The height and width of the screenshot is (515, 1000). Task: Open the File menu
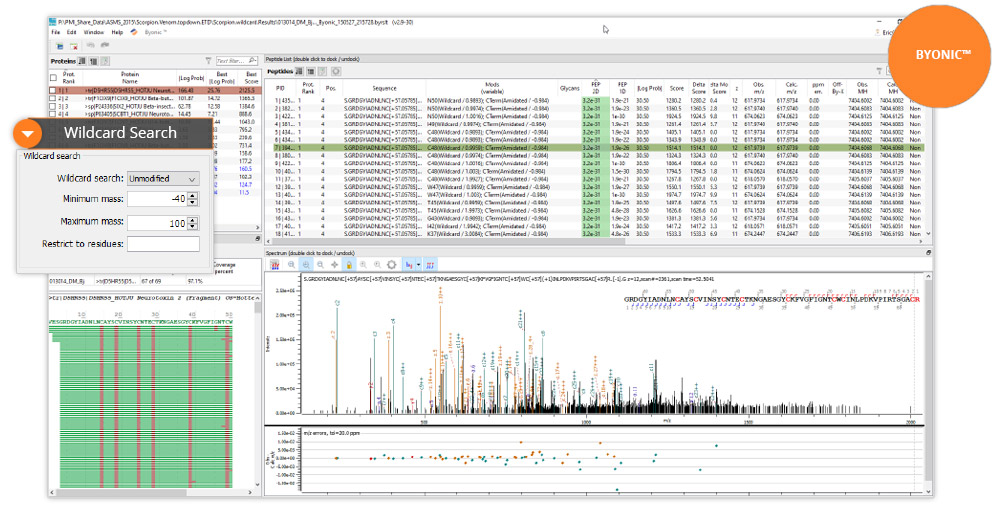coord(55,32)
